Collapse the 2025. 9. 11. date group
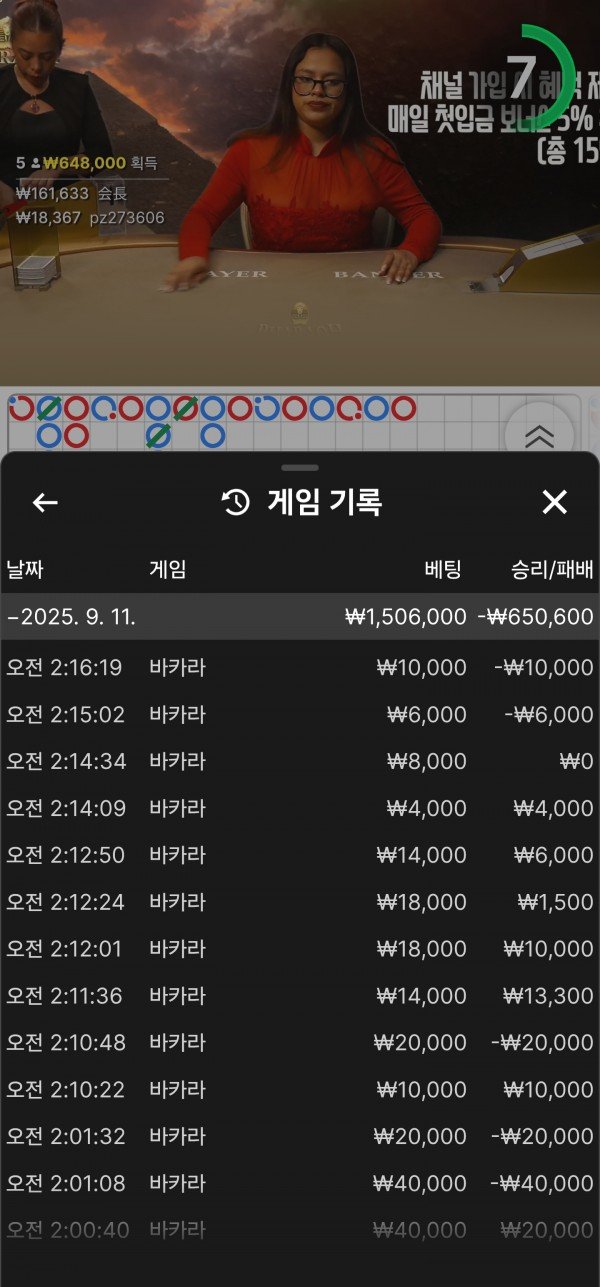The image size is (600, 1287). 300,616
